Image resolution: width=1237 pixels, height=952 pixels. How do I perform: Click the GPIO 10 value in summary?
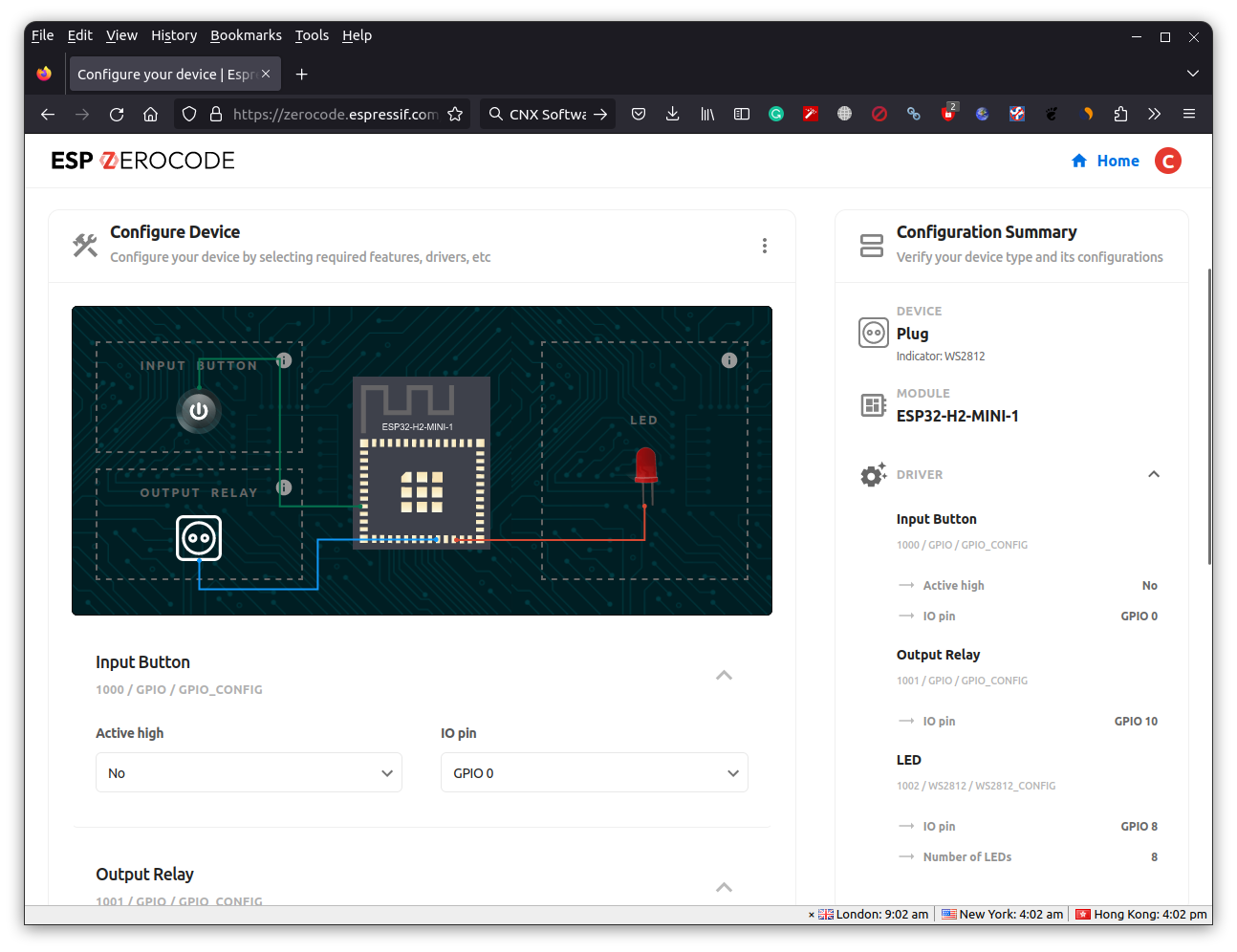coord(1136,722)
